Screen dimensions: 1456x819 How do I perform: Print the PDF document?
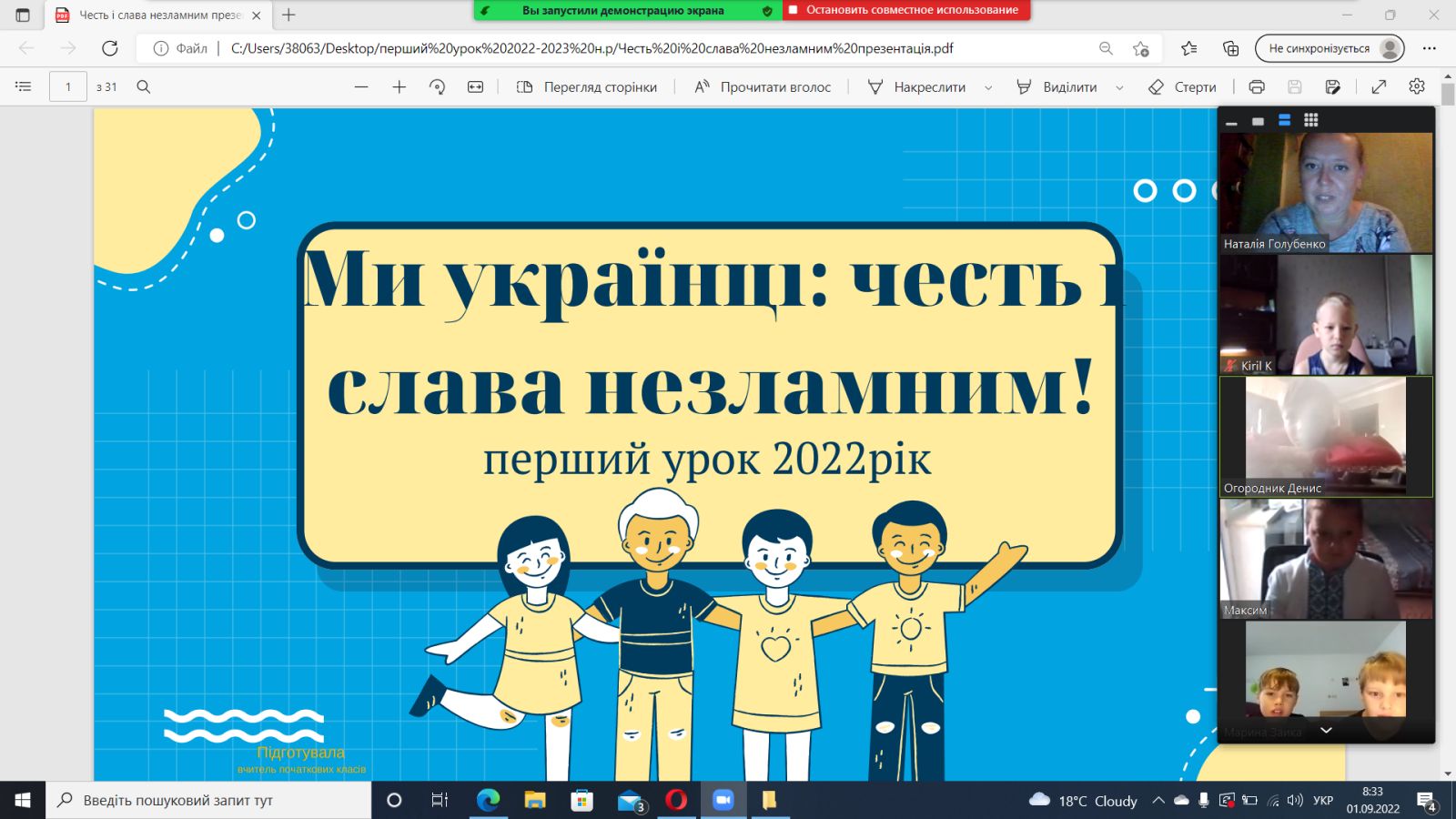coord(1257,87)
